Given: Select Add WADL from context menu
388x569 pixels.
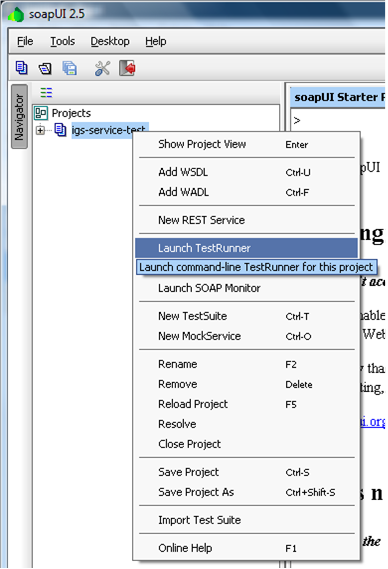Looking at the screenshot, I should (x=246, y=192).
